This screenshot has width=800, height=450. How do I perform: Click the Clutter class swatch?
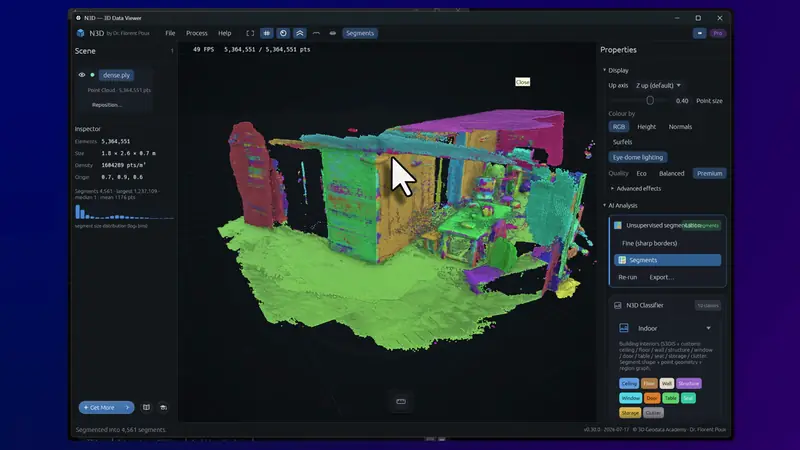(x=653, y=413)
